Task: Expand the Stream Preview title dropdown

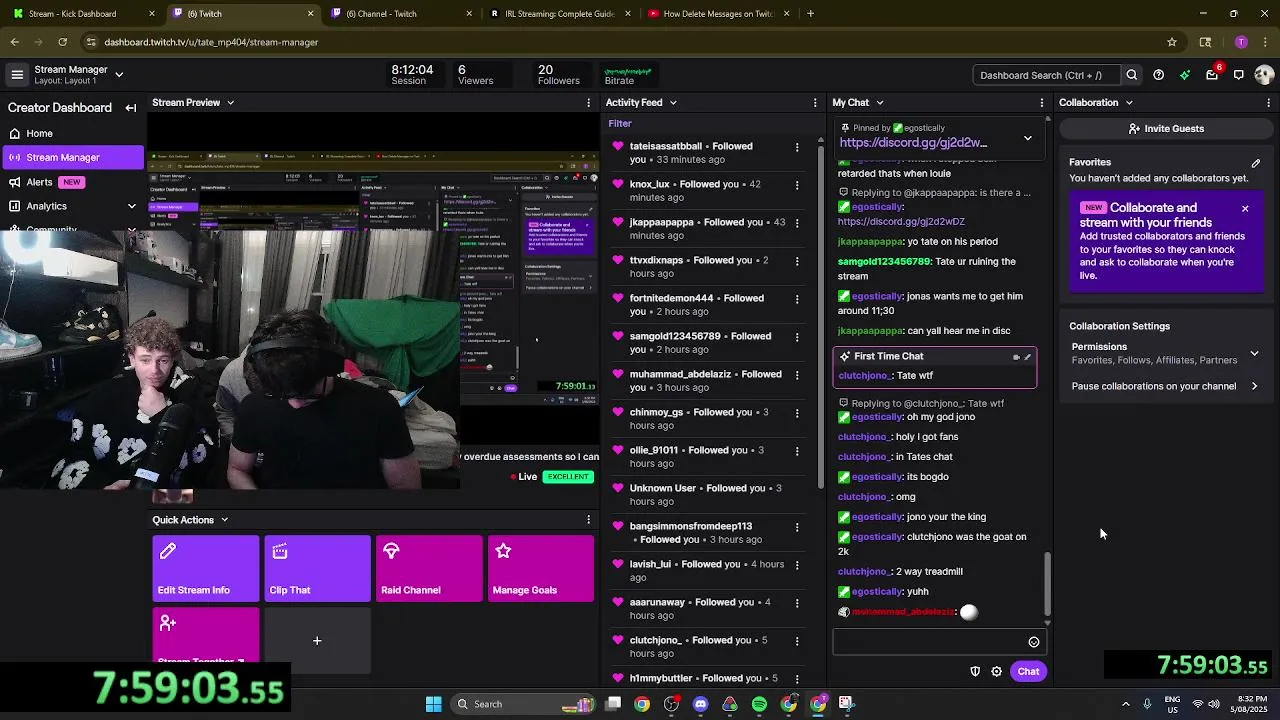Action: pyautogui.click(x=230, y=103)
